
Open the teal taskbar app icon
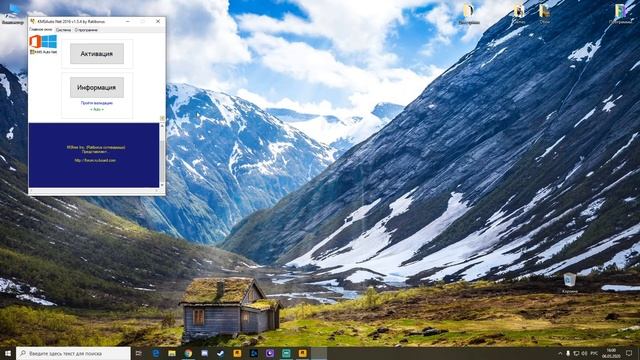tap(286, 353)
